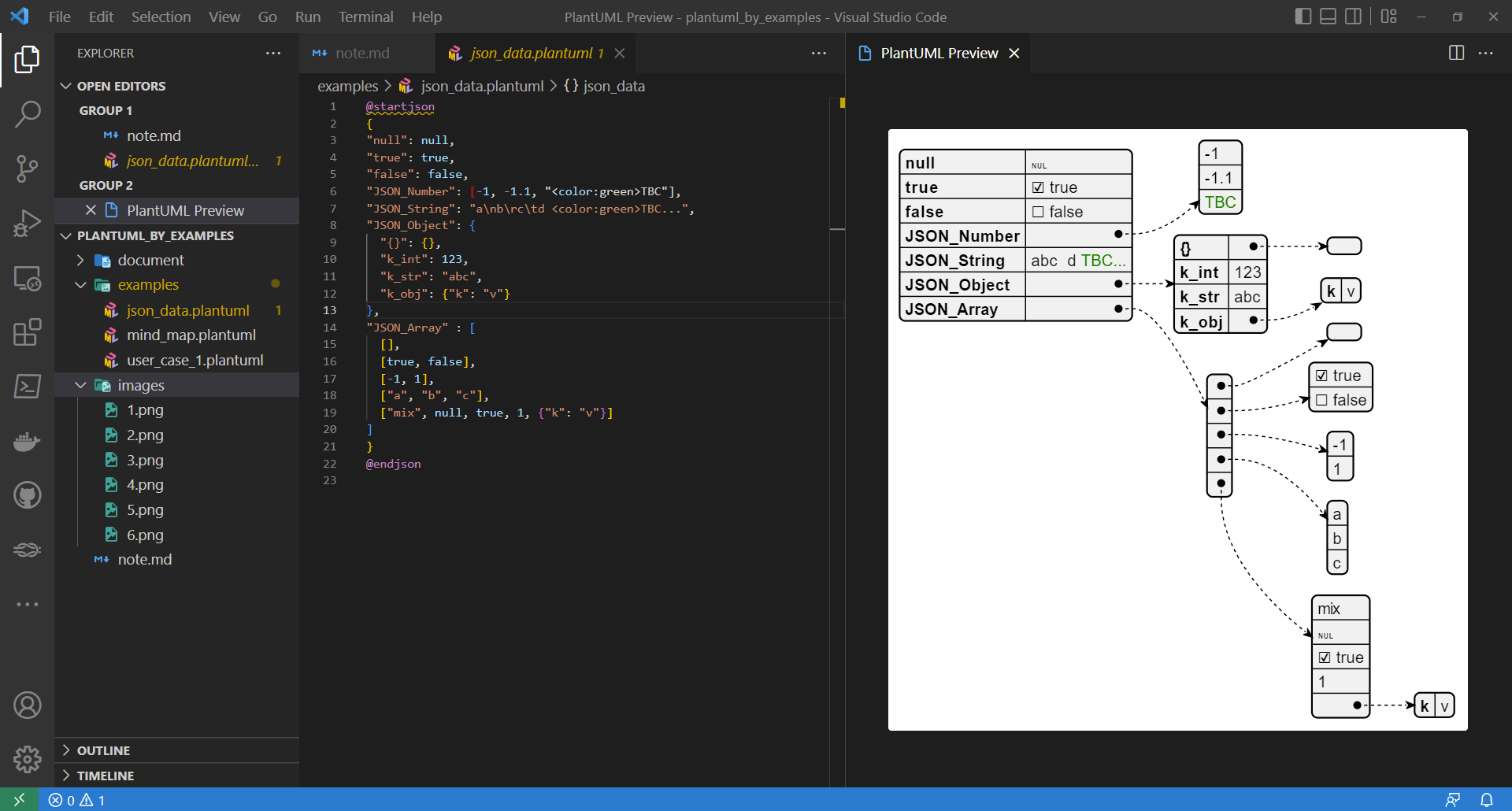The width and height of the screenshot is (1512, 811).
Task: Open the Source Control view
Action: [27, 168]
